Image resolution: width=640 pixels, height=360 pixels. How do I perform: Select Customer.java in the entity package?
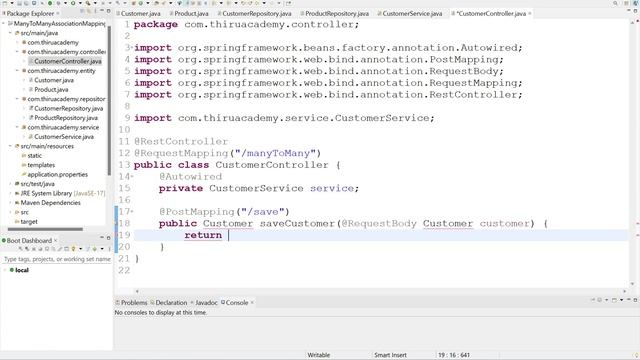(54, 80)
